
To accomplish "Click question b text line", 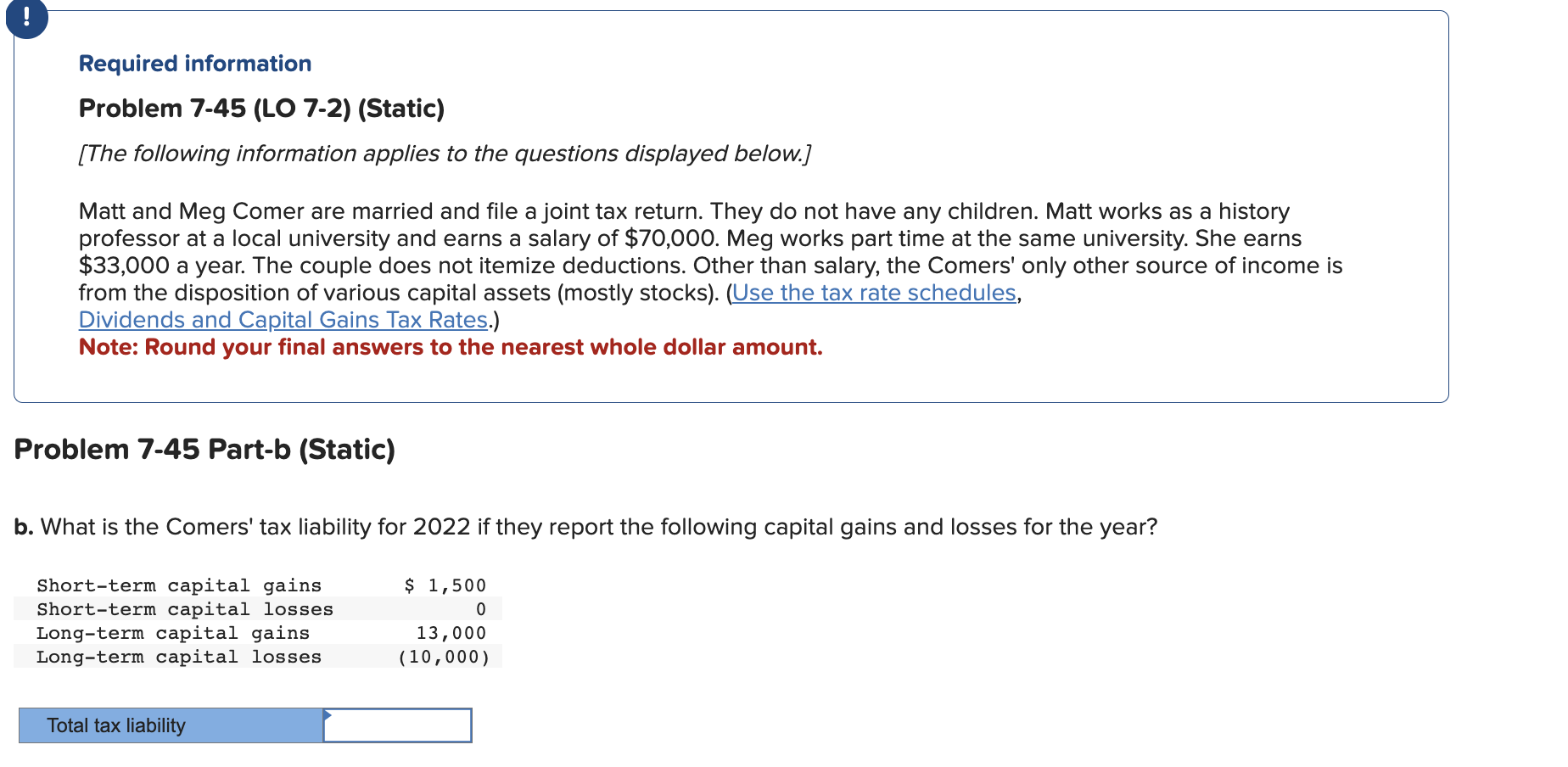I will click(585, 526).
